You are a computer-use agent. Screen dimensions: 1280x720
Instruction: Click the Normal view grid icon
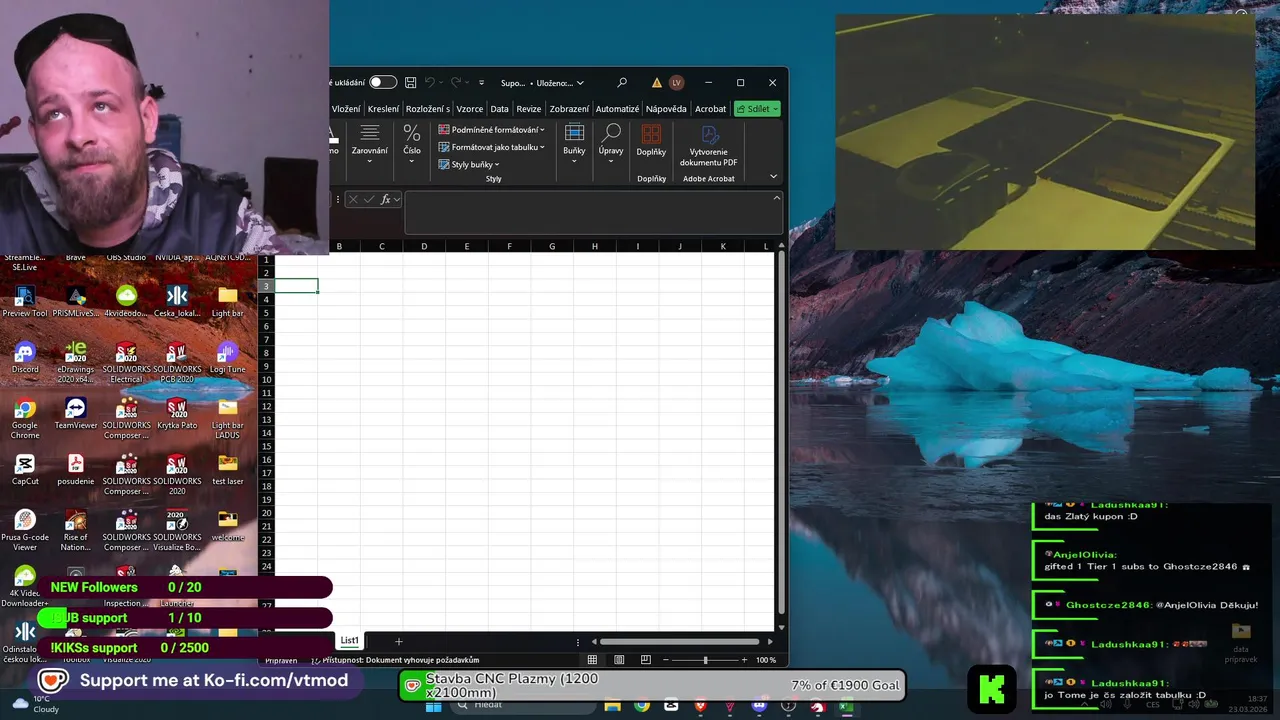pyautogui.click(x=592, y=660)
